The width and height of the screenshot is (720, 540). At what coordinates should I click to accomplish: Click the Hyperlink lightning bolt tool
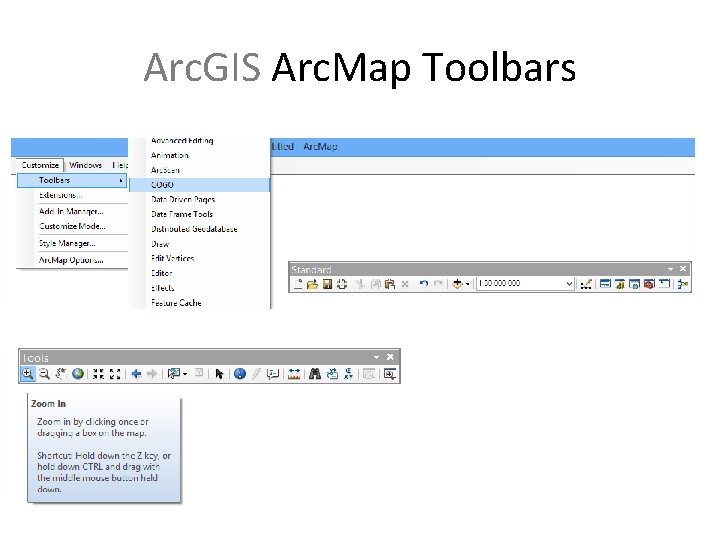pos(257,374)
